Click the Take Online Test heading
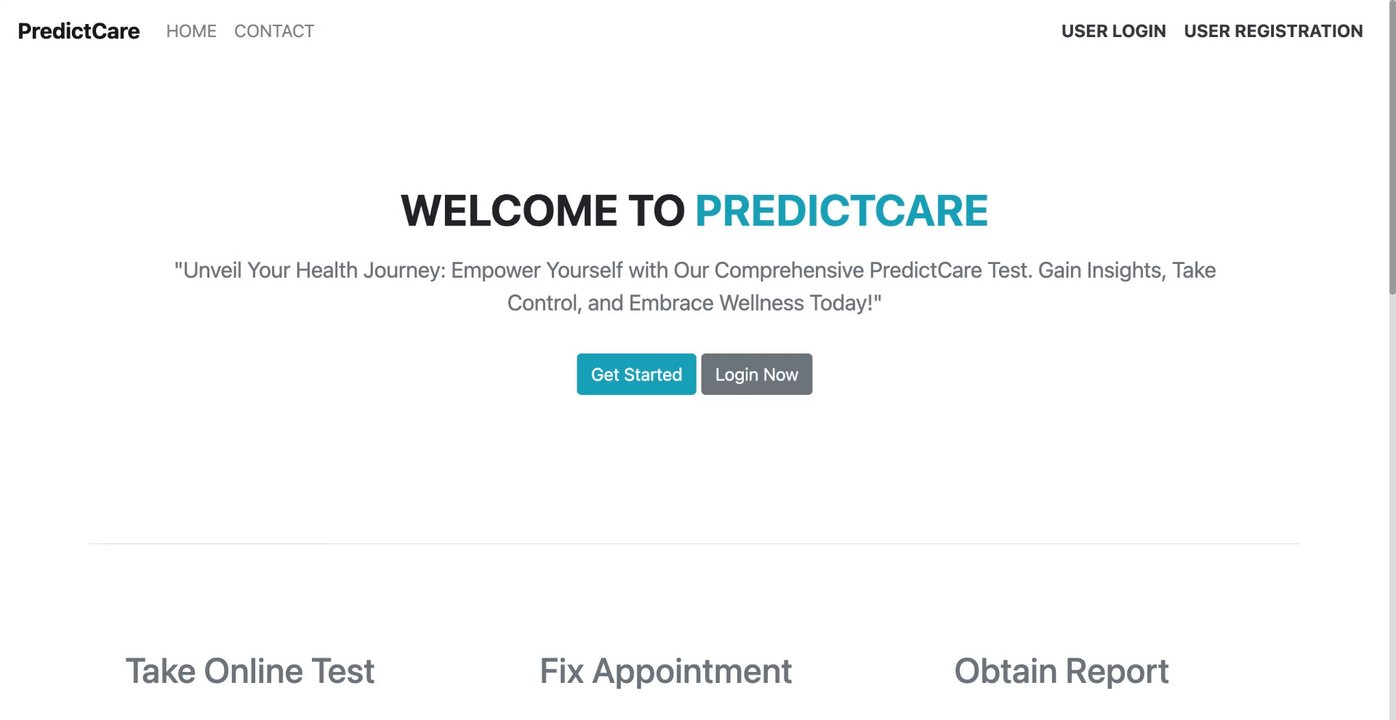The height and width of the screenshot is (720, 1396). pyautogui.click(x=250, y=671)
